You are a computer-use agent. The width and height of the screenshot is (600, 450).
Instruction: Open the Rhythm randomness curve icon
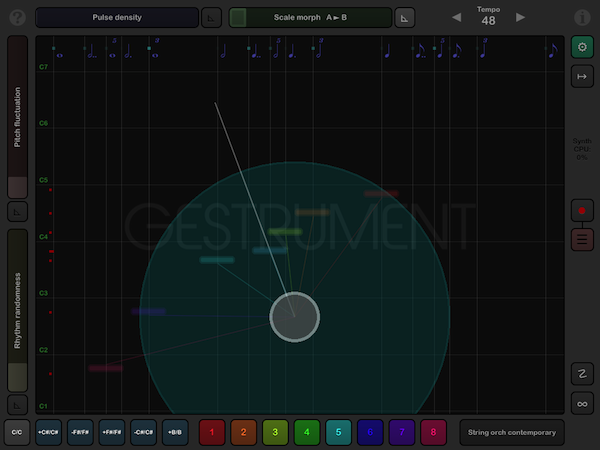click(17, 405)
